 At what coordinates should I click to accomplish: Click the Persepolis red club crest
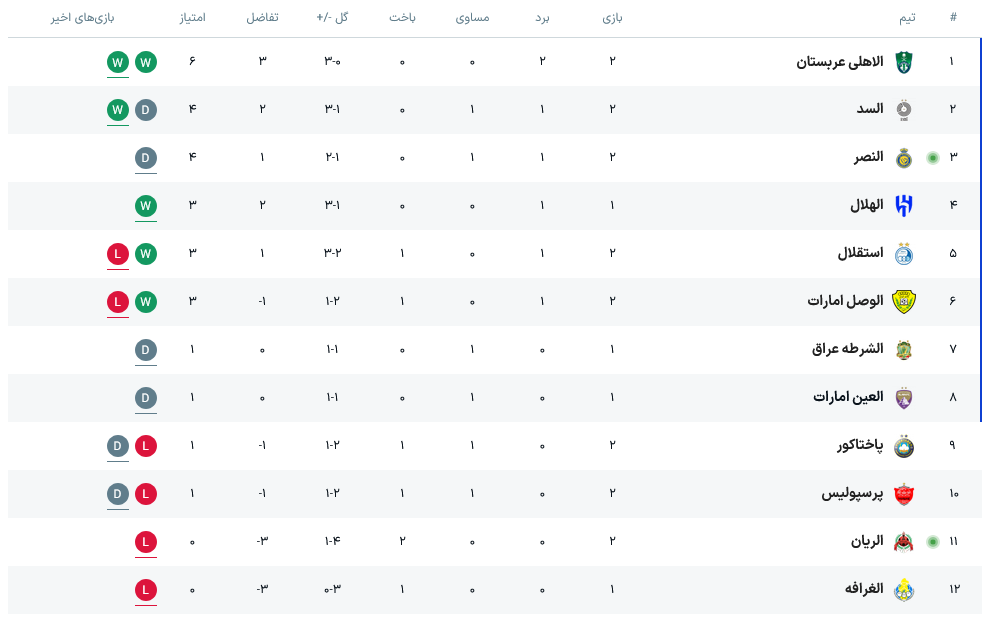pos(903,493)
